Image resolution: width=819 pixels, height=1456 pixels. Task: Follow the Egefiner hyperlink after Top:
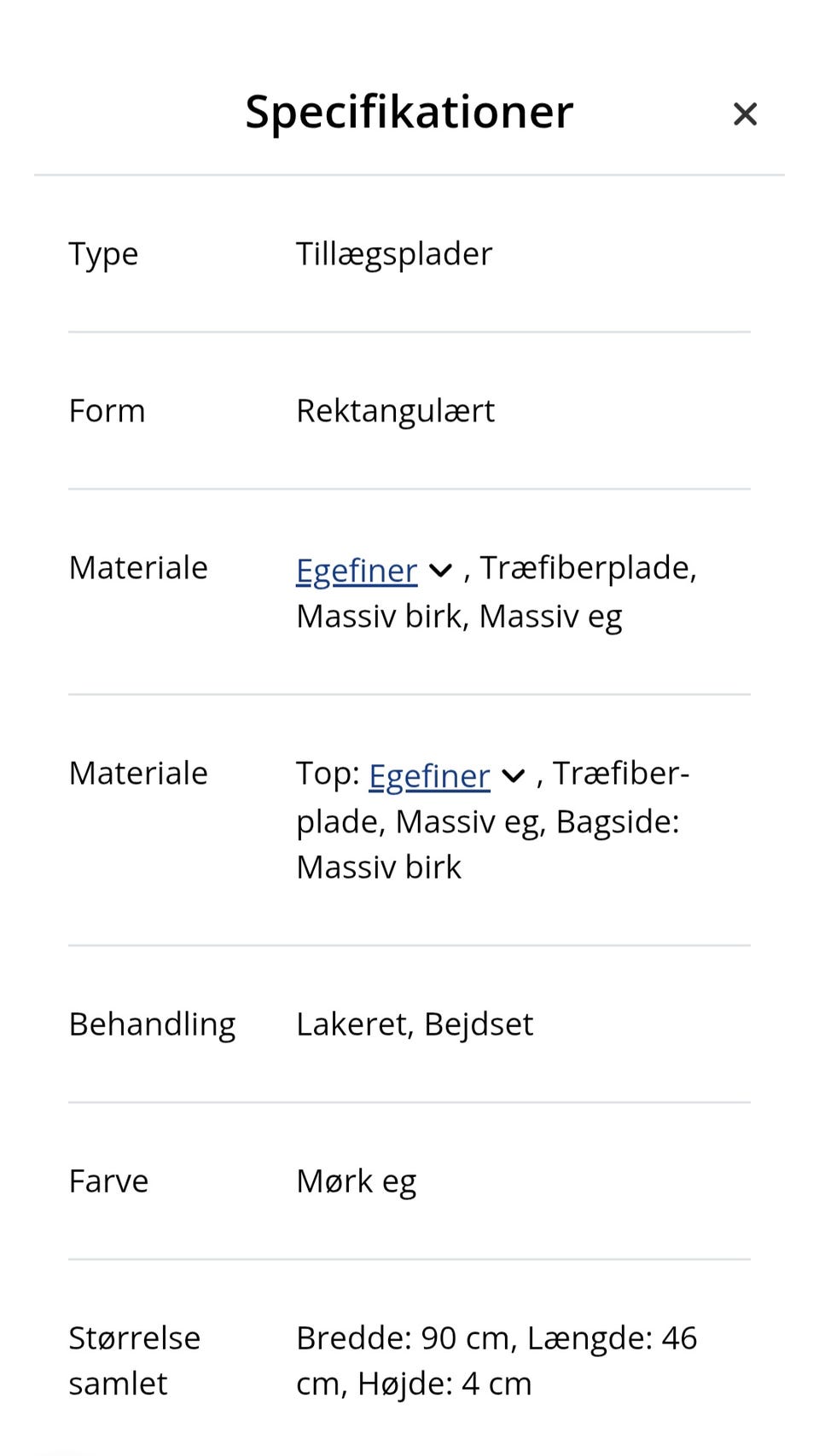pyautogui.click(x=428, y=774)
